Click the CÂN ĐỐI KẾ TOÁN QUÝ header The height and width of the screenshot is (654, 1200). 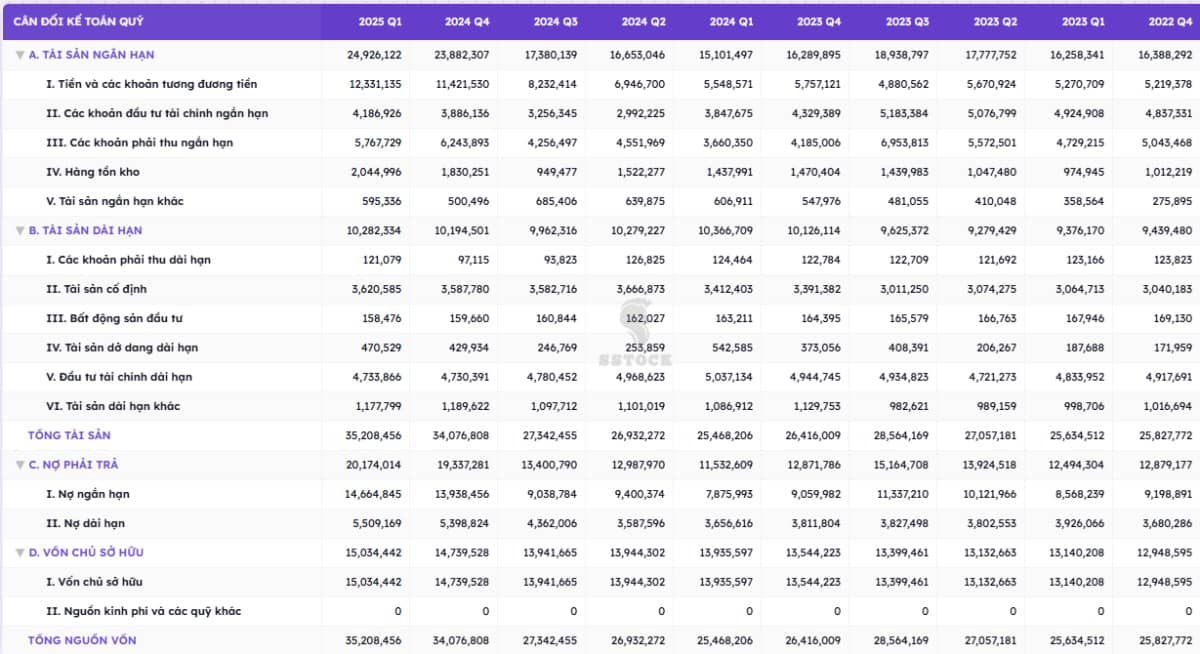(76, 20)
